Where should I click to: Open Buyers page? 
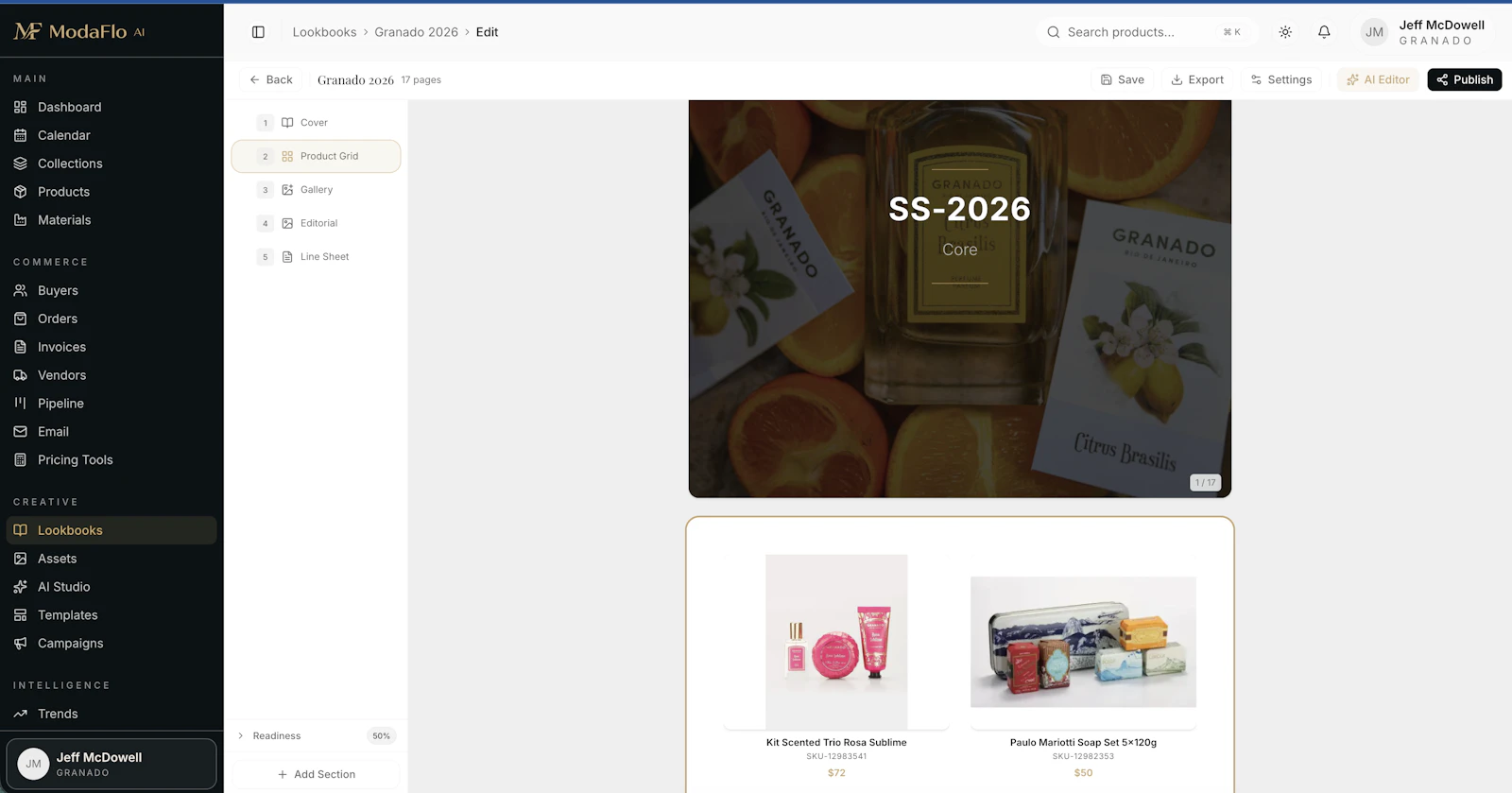click(112, 290)
